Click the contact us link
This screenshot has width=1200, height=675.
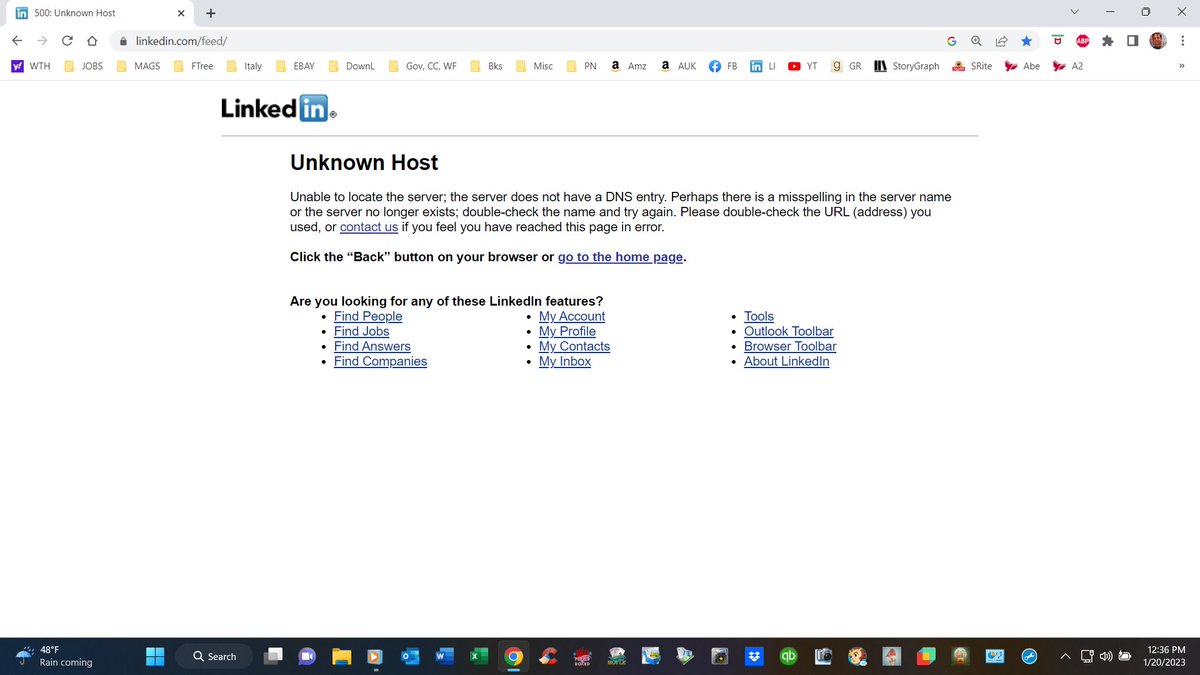point(369,227)
